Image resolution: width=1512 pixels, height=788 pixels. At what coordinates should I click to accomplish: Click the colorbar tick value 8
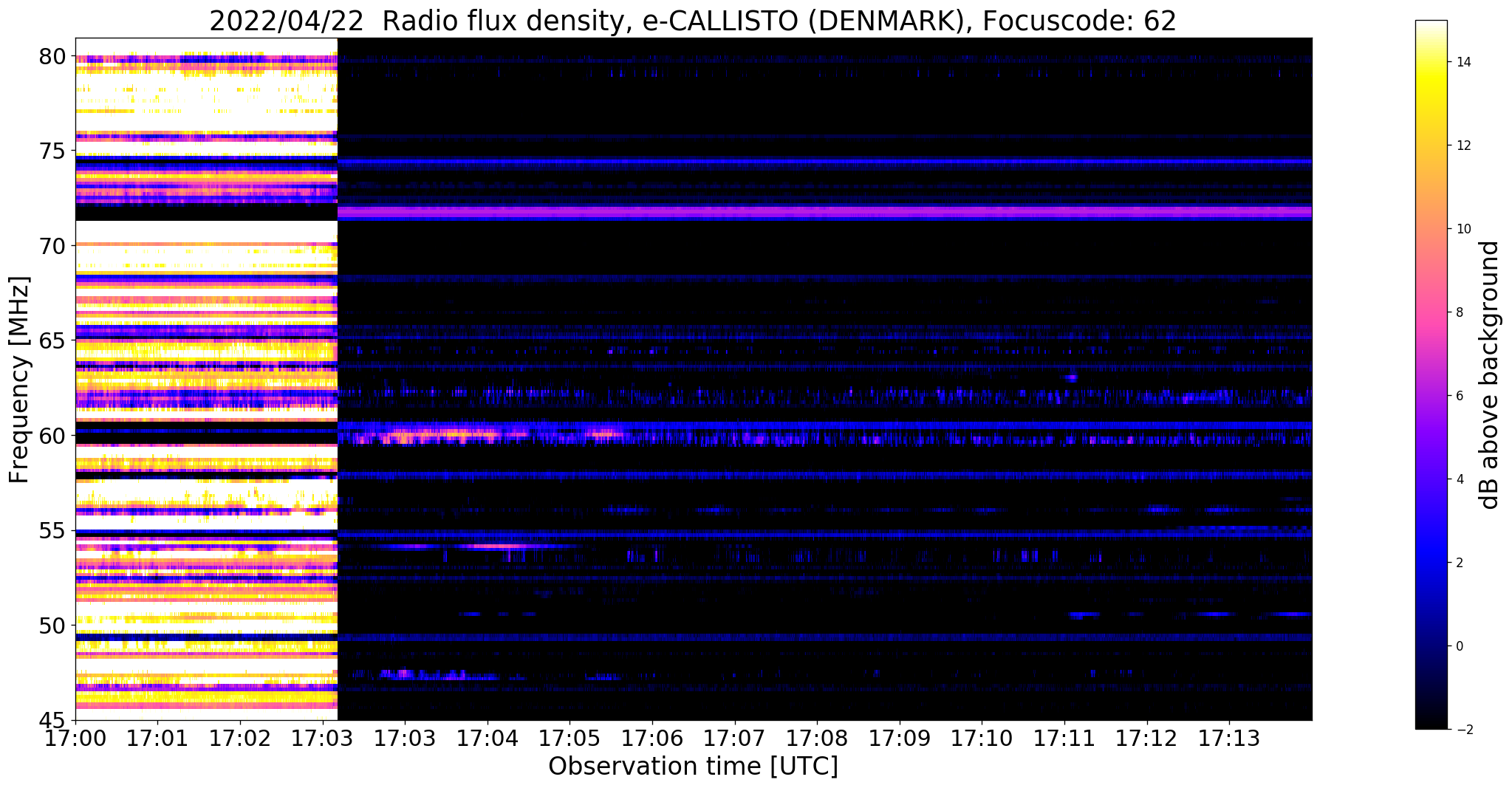click(1459, 312)
